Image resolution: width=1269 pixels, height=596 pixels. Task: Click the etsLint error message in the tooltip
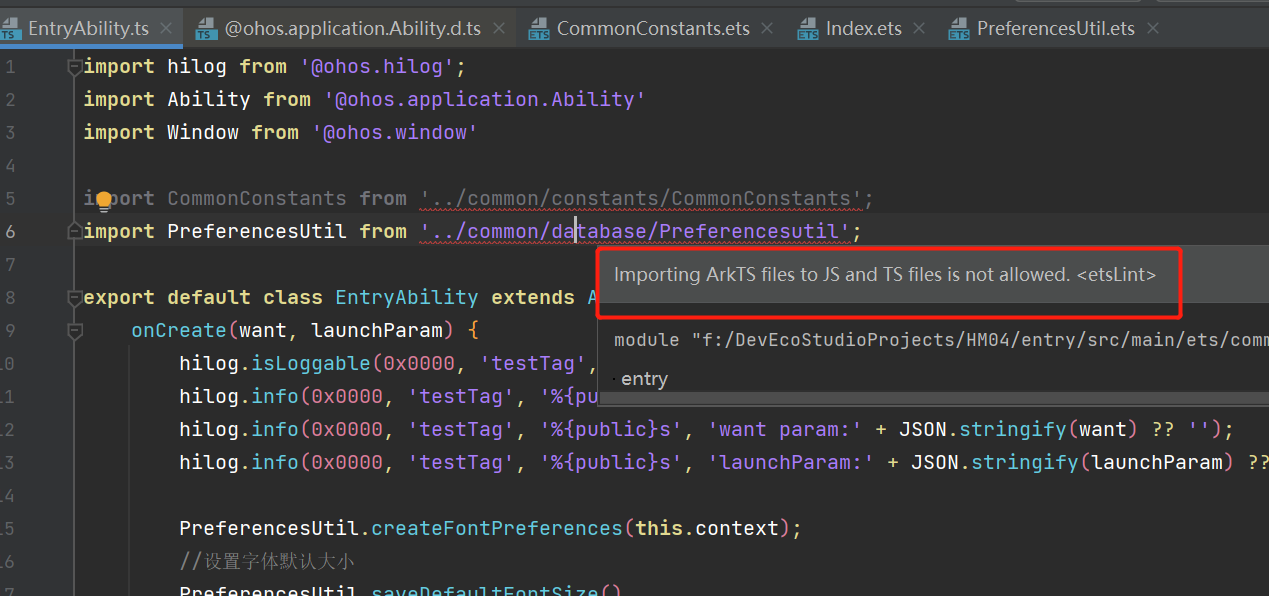tap(885, 274)
